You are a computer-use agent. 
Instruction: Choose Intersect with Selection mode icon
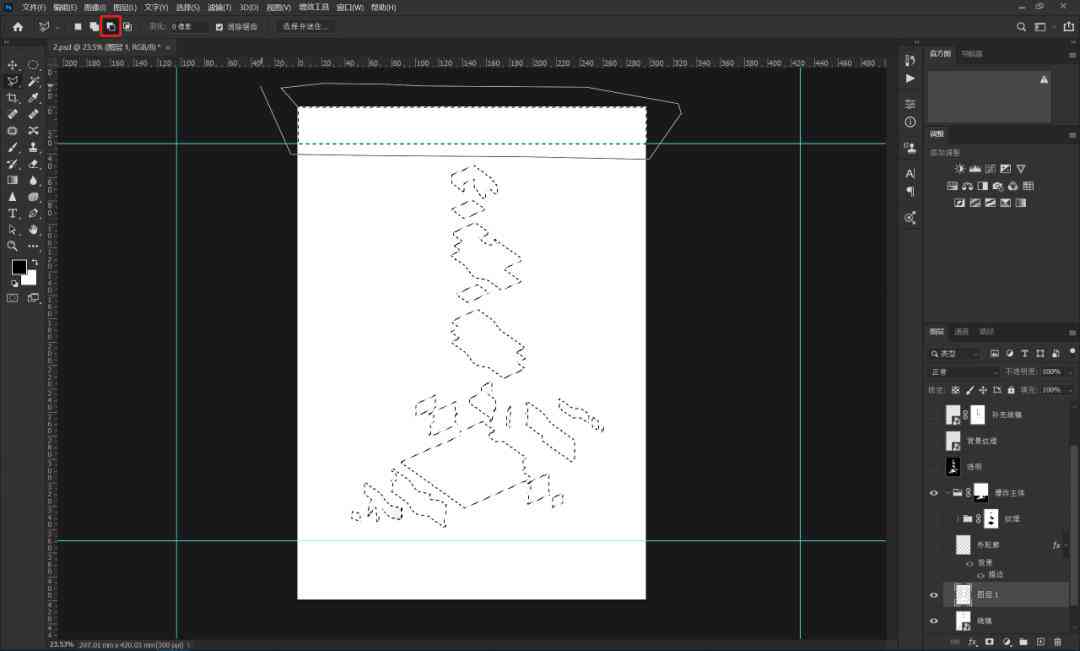click(127, 27)
